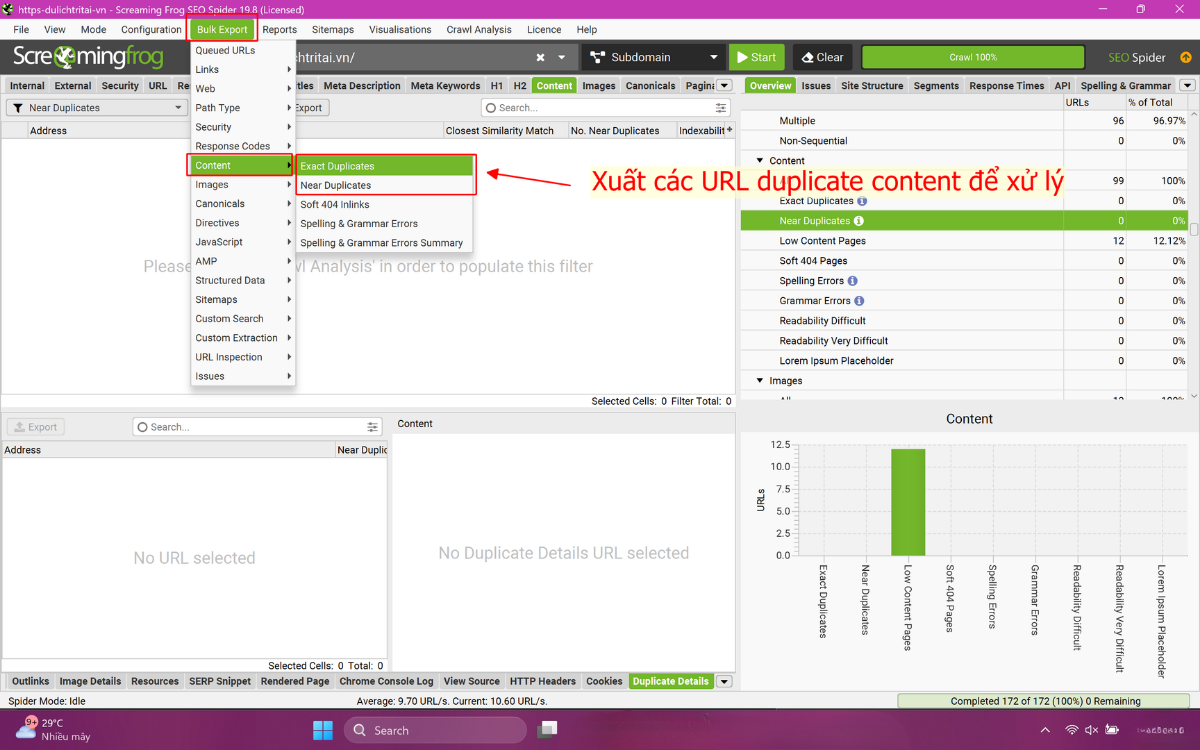Switch to the SERP Snippet tab

click(x=219, y=681)
